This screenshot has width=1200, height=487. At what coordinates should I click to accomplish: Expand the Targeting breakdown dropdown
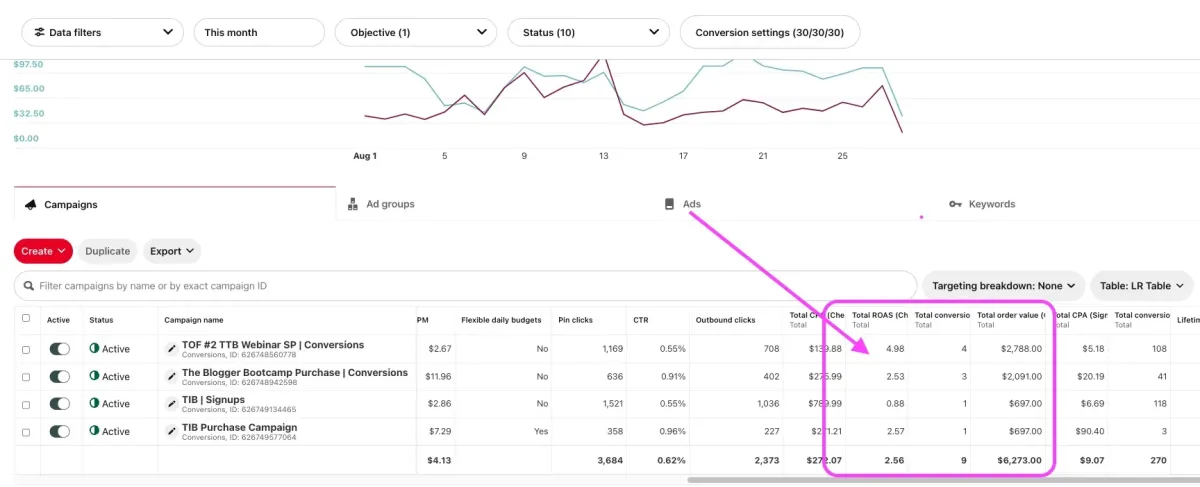(1003, 286)
